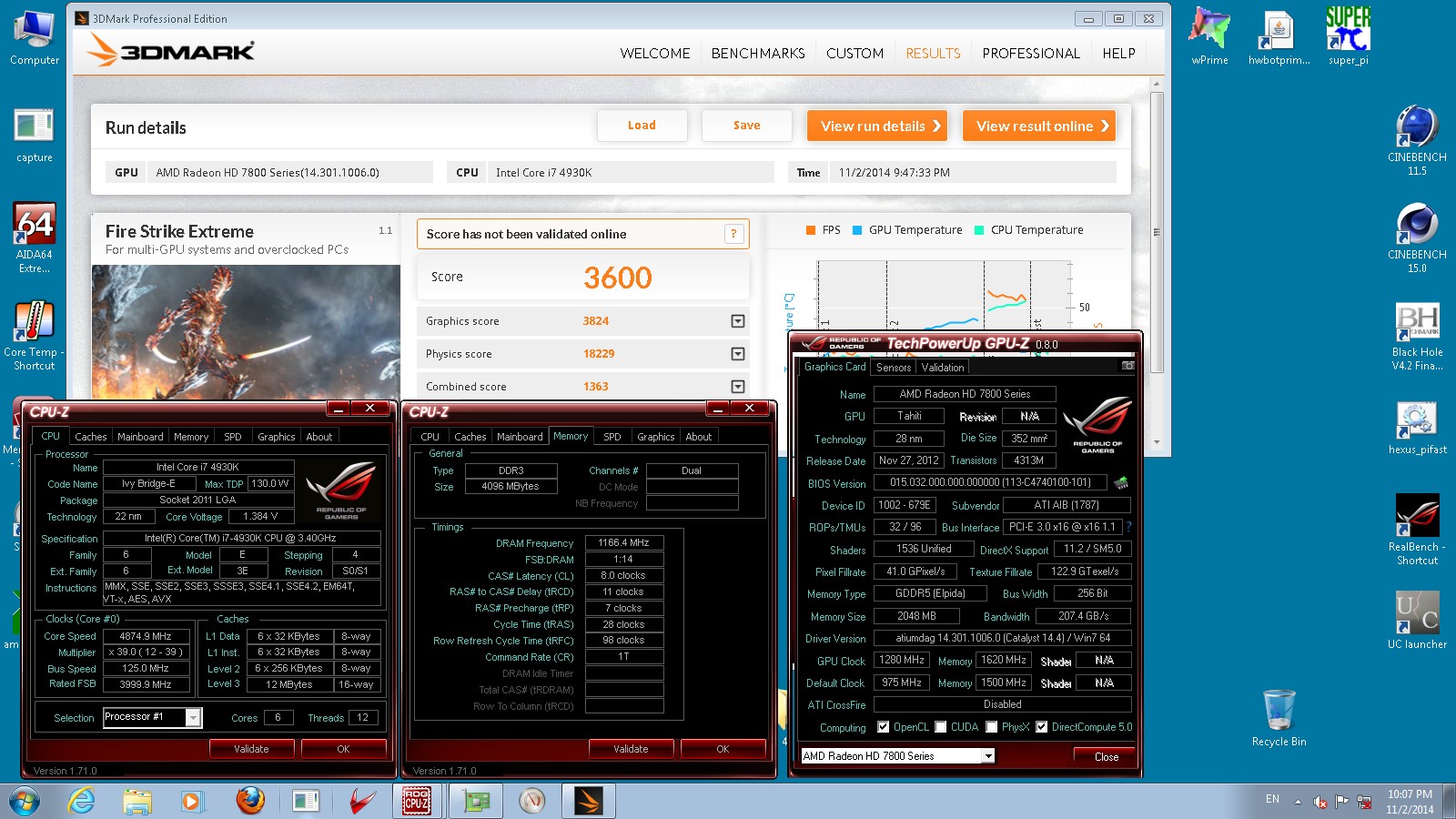Expand Combined score details
The width and height of the screenshot is (1456, 819).
click(738, 387)
